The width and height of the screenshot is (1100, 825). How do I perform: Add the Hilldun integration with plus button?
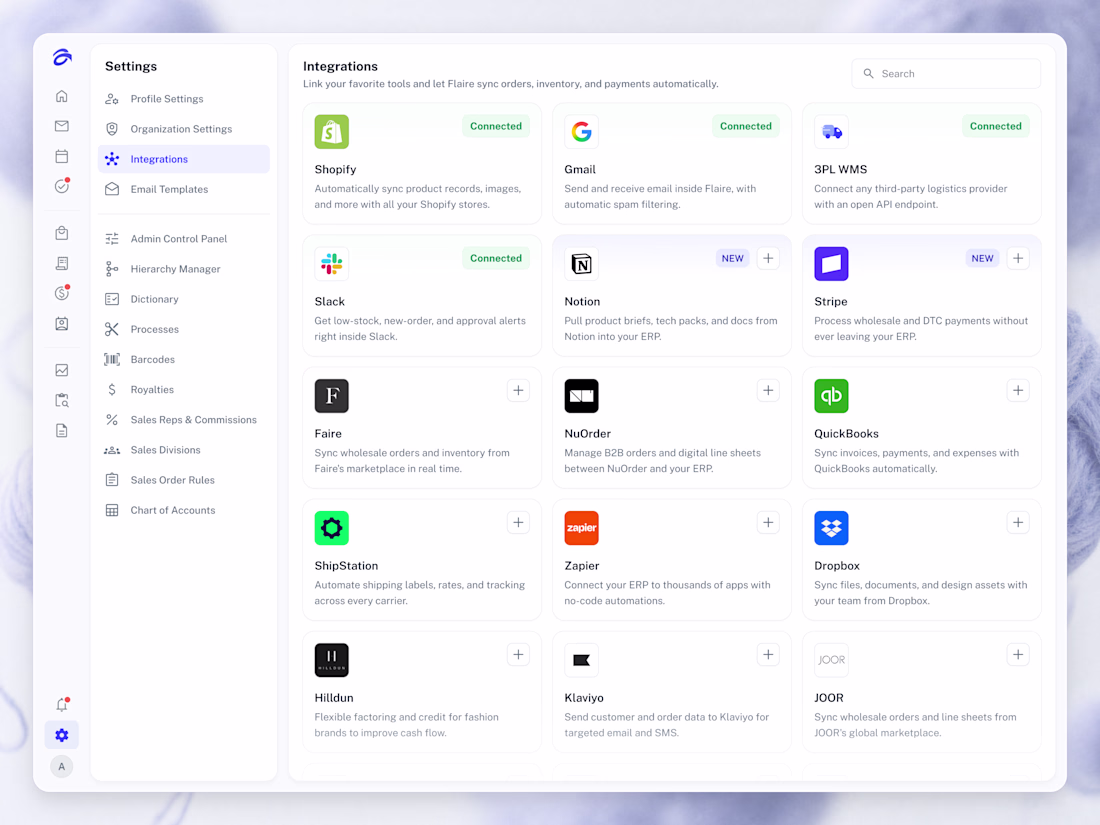(518, 655)
